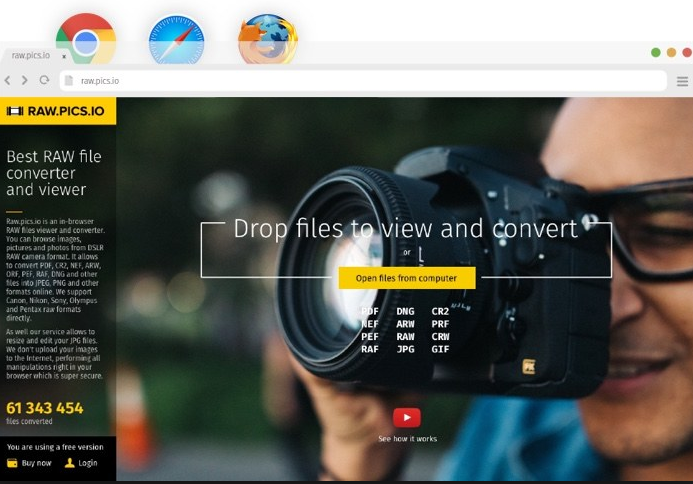
Task: Play the YouTube video icon
Action: 407,418
